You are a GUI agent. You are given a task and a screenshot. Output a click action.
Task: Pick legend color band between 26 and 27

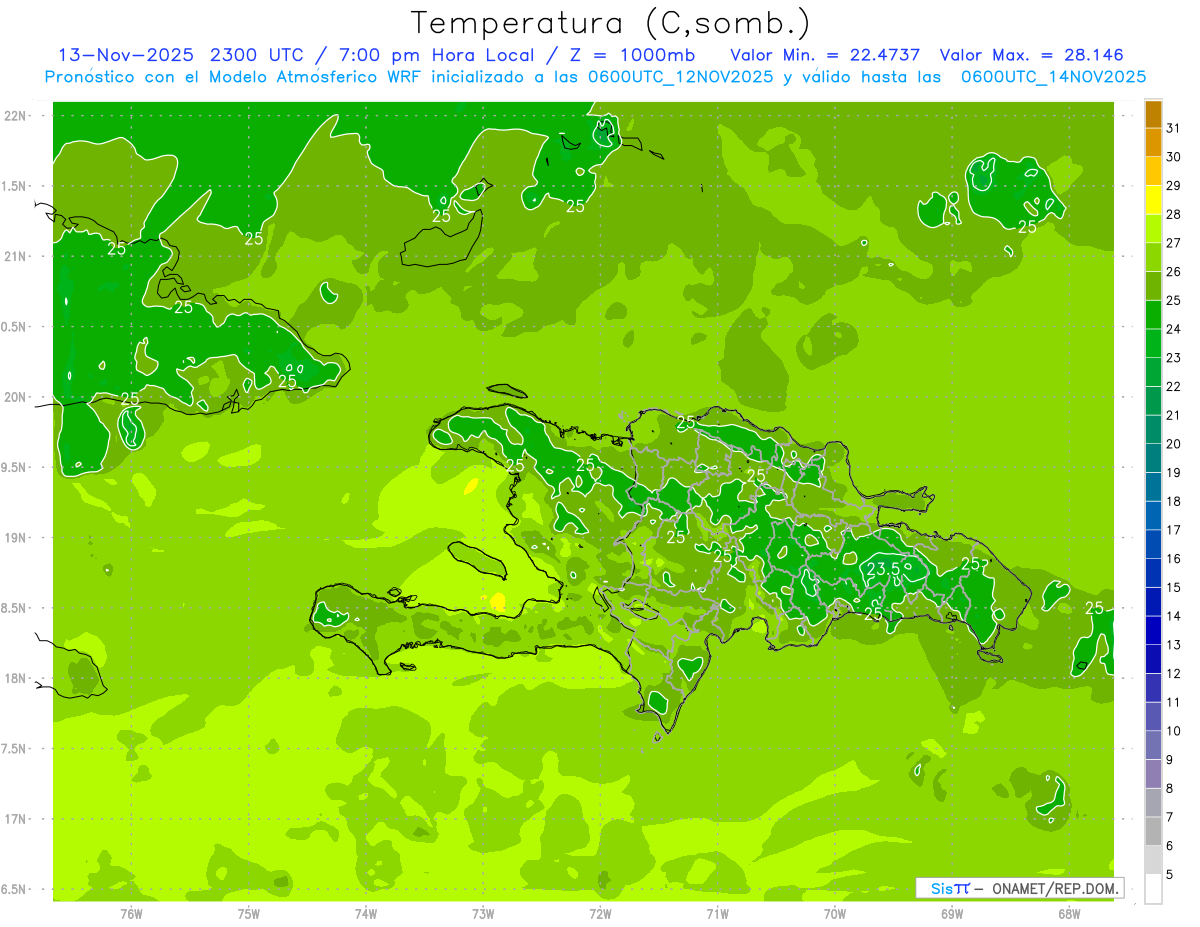click(x=1153, y=258)
